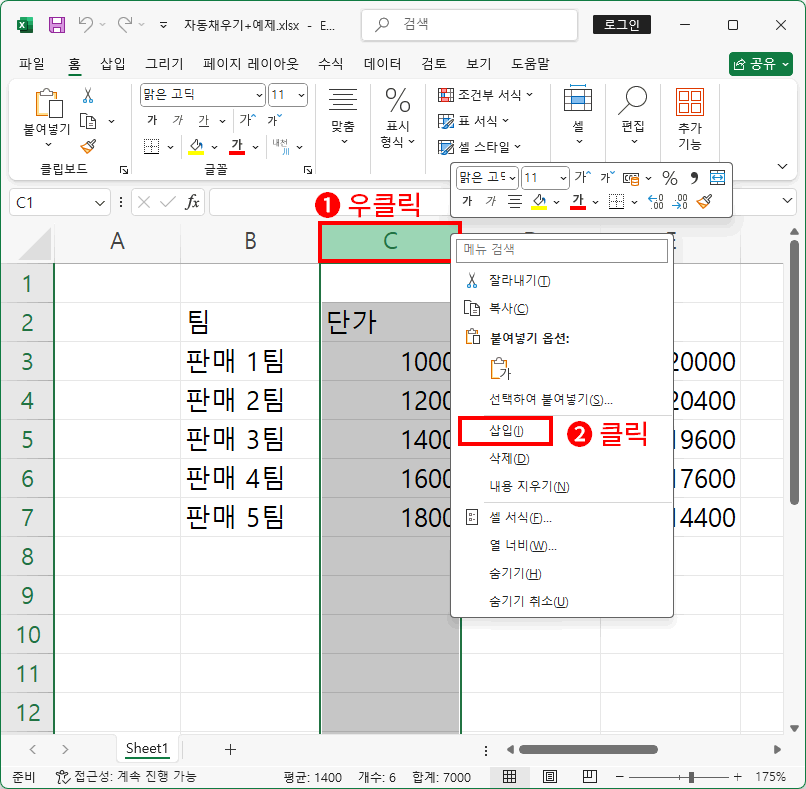Click fill color bucket in mini toolbar
The height and width of the screenshot is (789, 806).
pyautogui.click(x=539, y=201)
